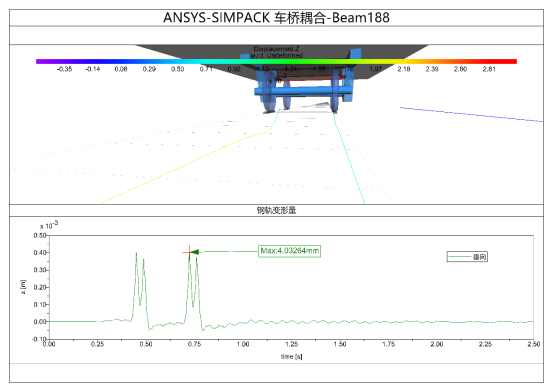This screenshot has width=554, height=392.
Task: Click the Displacement Z w.r.t. Undeformed label
Action: [x=277, y=52]
